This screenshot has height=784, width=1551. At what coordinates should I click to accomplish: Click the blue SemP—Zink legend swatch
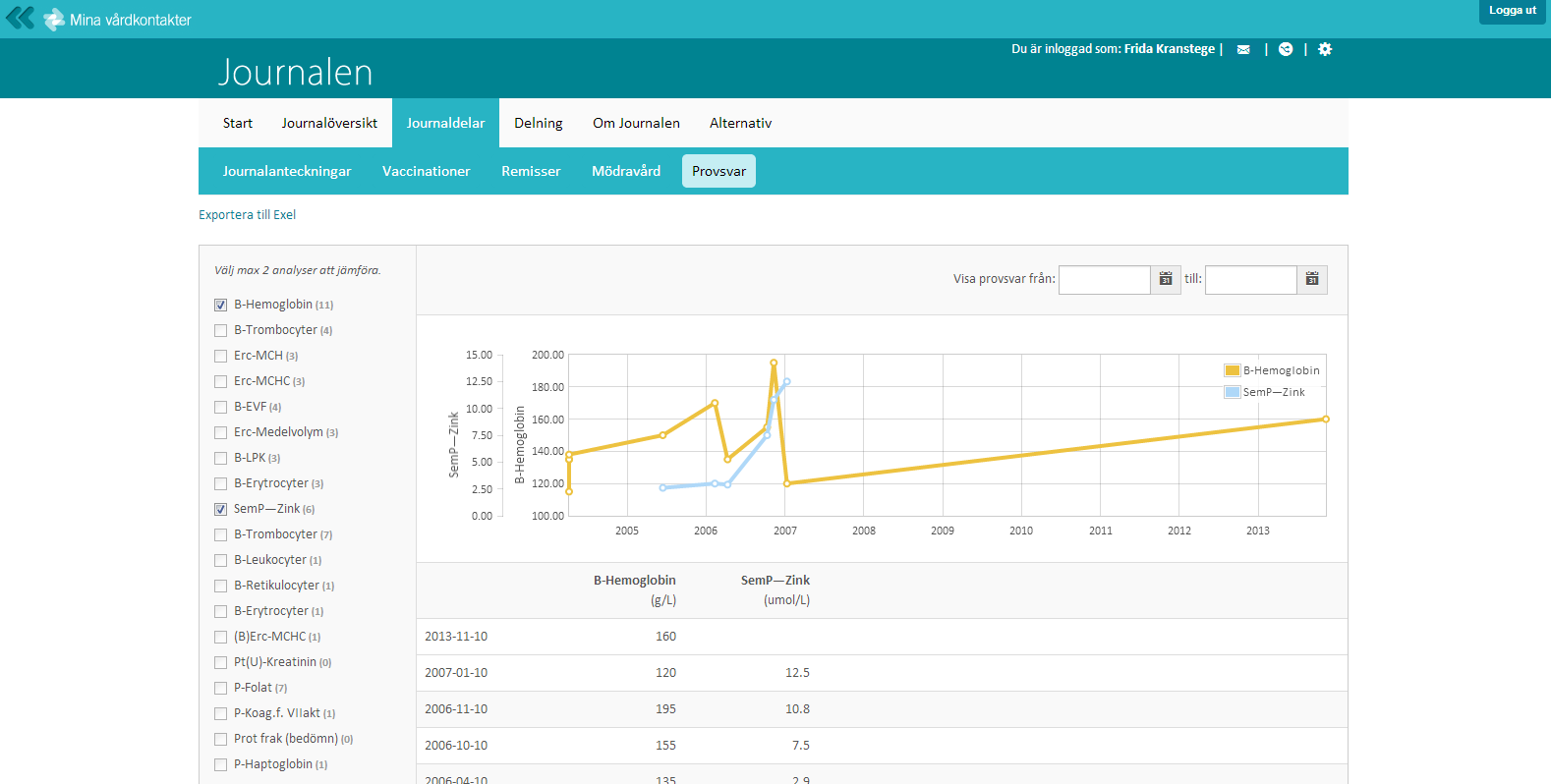pos(1232,392)
